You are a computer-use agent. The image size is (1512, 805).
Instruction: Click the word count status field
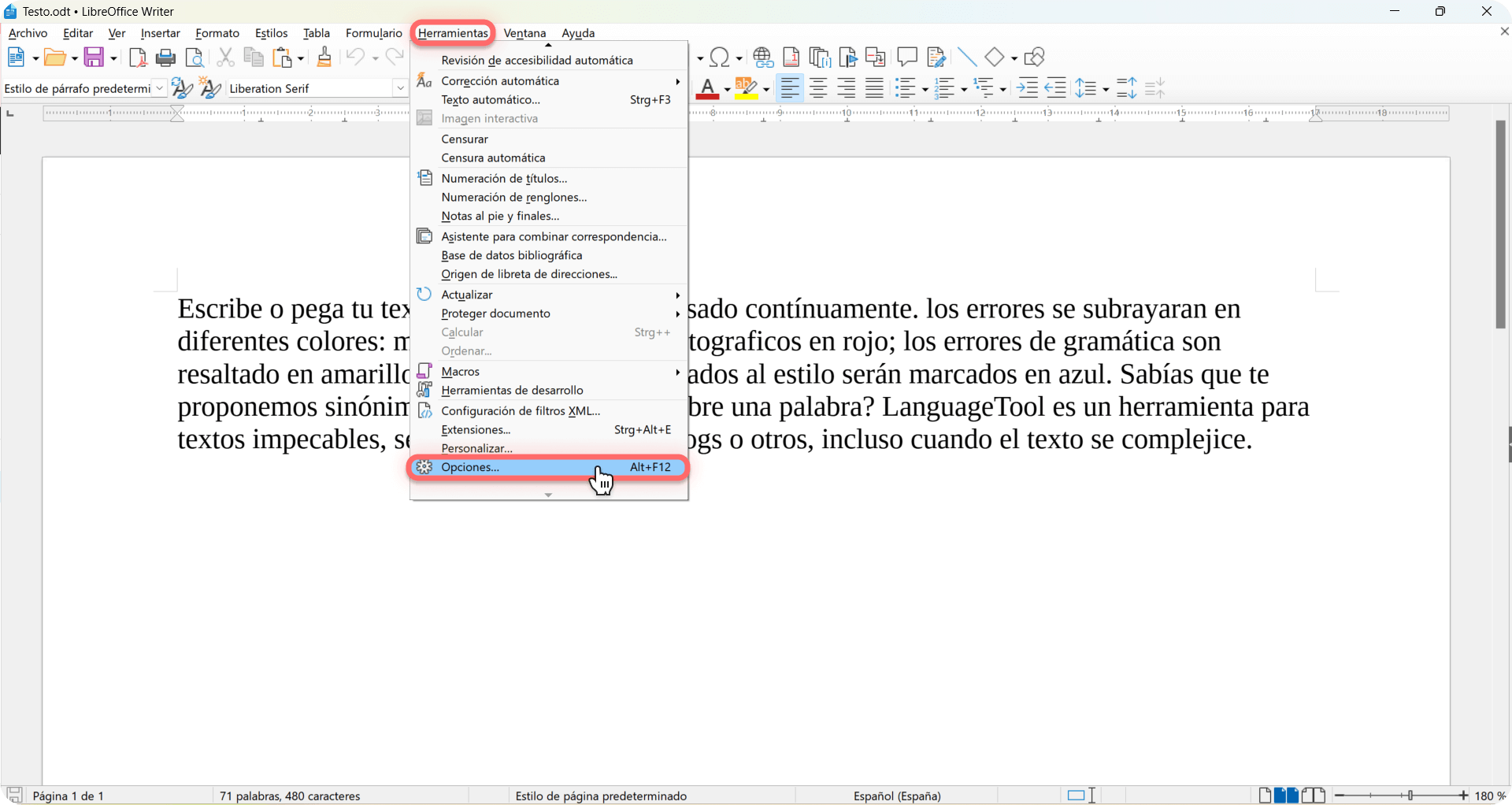click(x=290, y=796)
